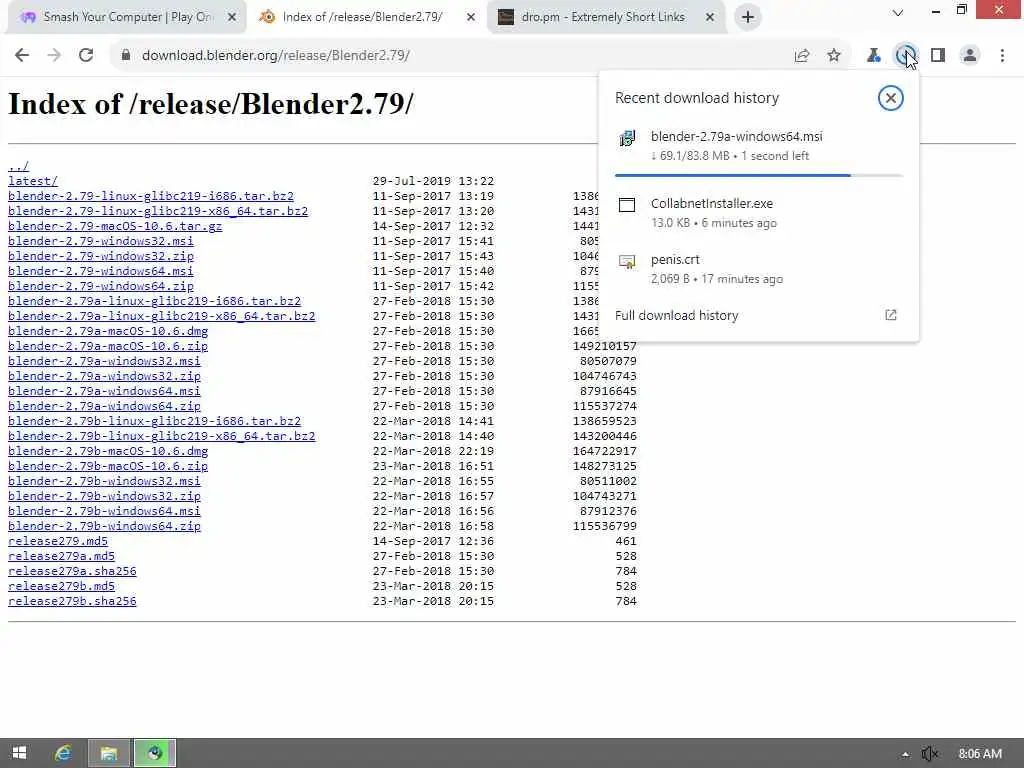1024x768 pixels.
Task: Download blender-2.79-linux-glibc219-i686.tar.bz2
Action: point(151,196)
